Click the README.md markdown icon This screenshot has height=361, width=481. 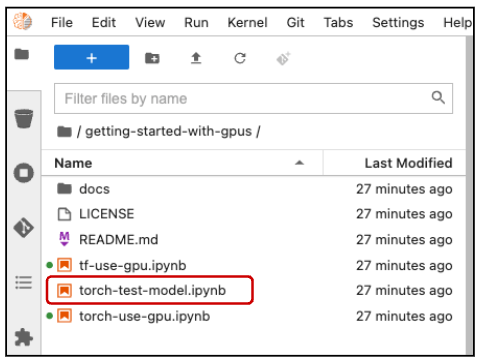pos(64,239)
